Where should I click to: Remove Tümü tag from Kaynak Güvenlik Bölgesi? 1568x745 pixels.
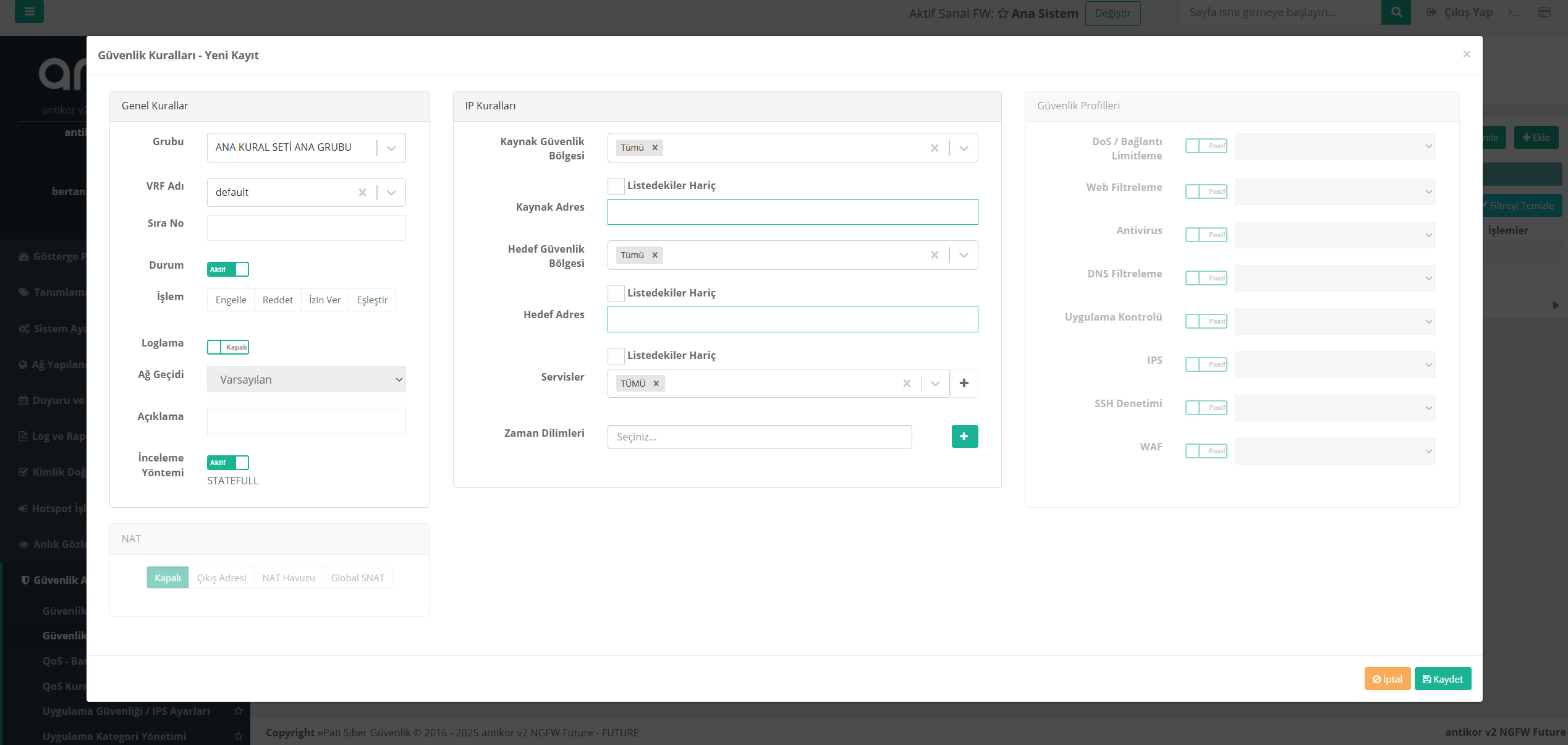pos(655,148)
